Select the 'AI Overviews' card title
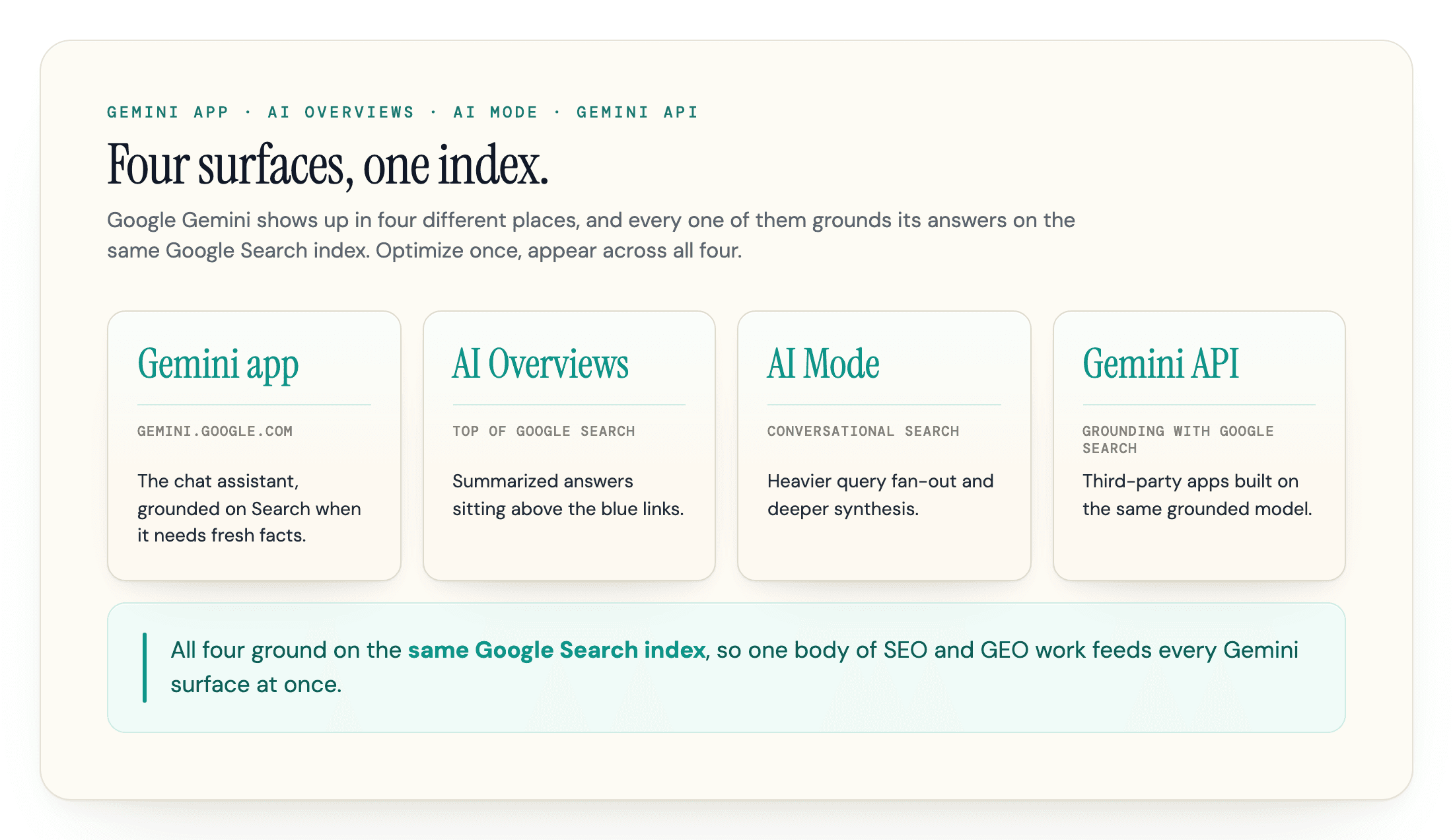This screenshot has height=840, width=1453. pyautogui.click(x=540, y=364)
